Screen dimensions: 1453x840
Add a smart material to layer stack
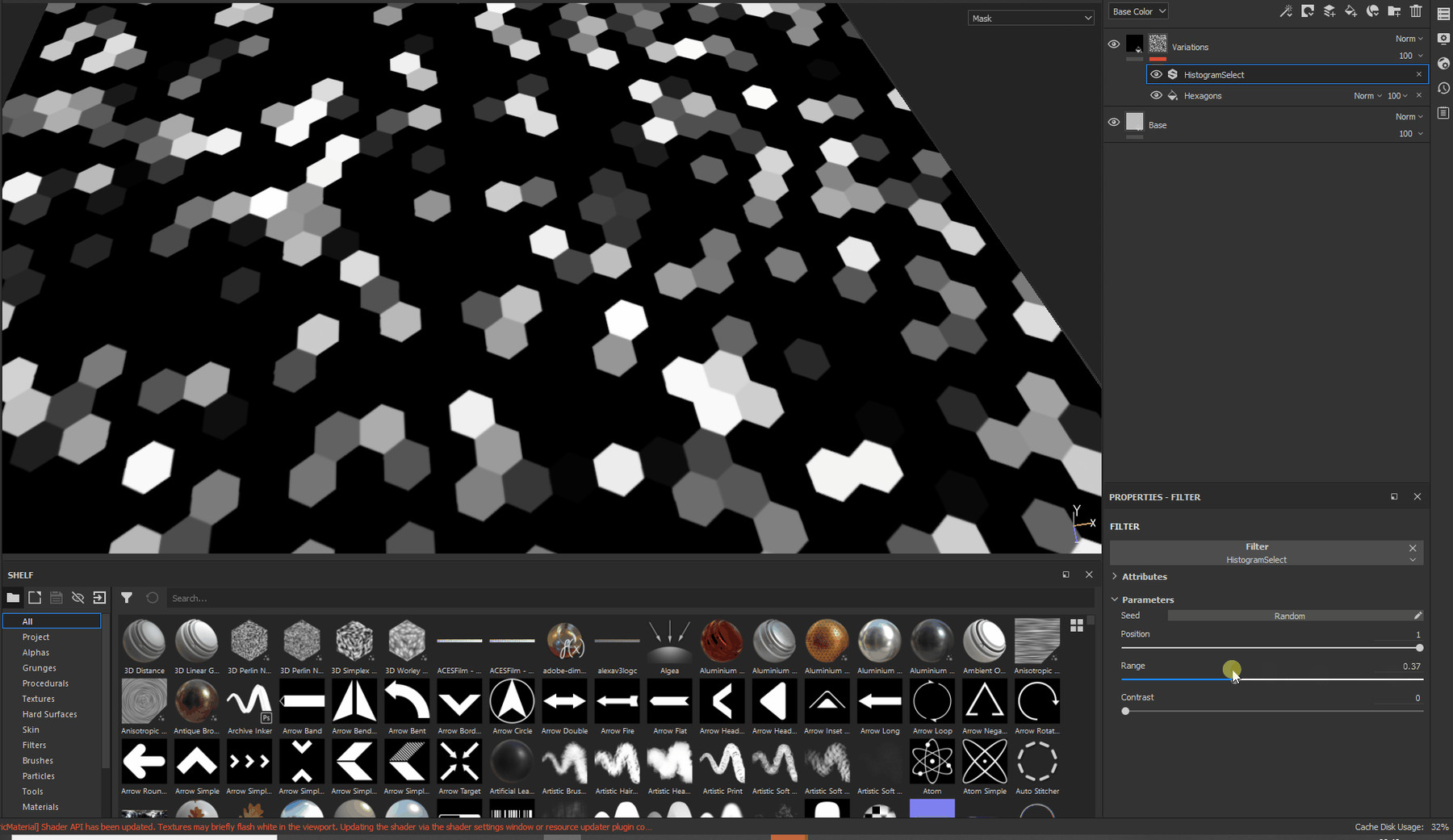(x=1372, y=11)
